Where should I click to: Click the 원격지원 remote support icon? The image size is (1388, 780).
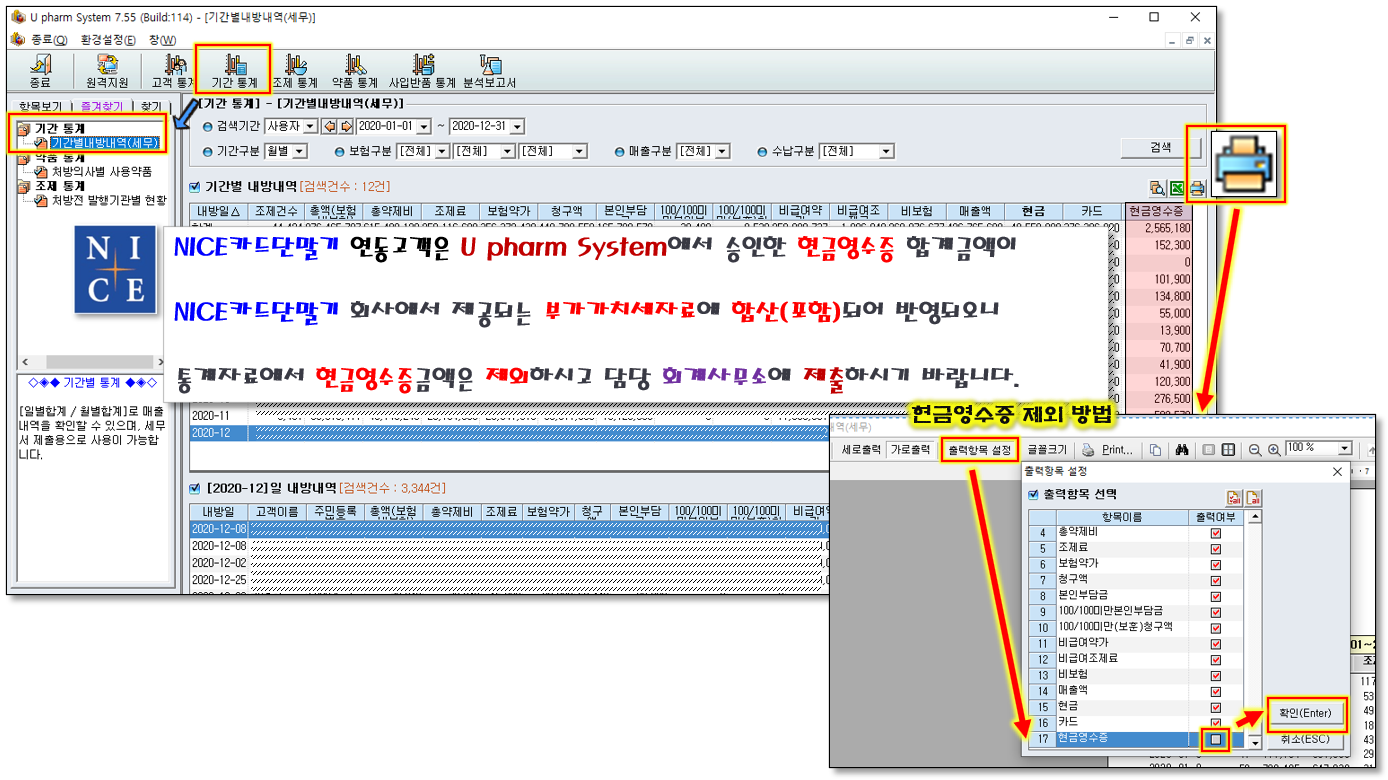coord(107,70)
